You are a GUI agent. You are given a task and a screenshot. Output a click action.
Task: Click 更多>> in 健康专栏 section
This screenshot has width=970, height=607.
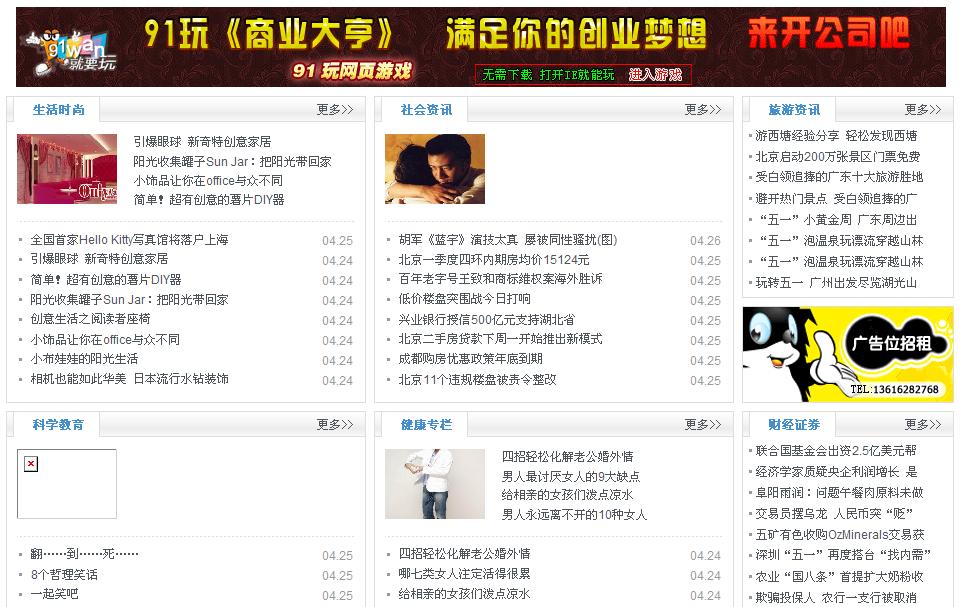(703, 424)
